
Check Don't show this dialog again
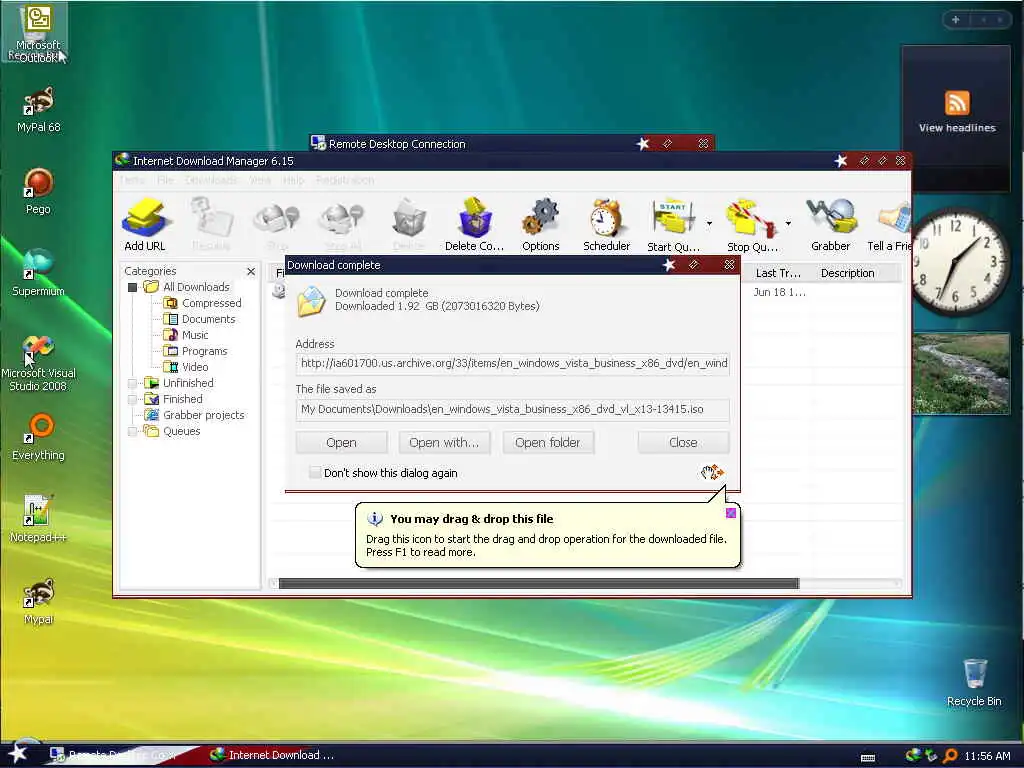click(315, 472)
